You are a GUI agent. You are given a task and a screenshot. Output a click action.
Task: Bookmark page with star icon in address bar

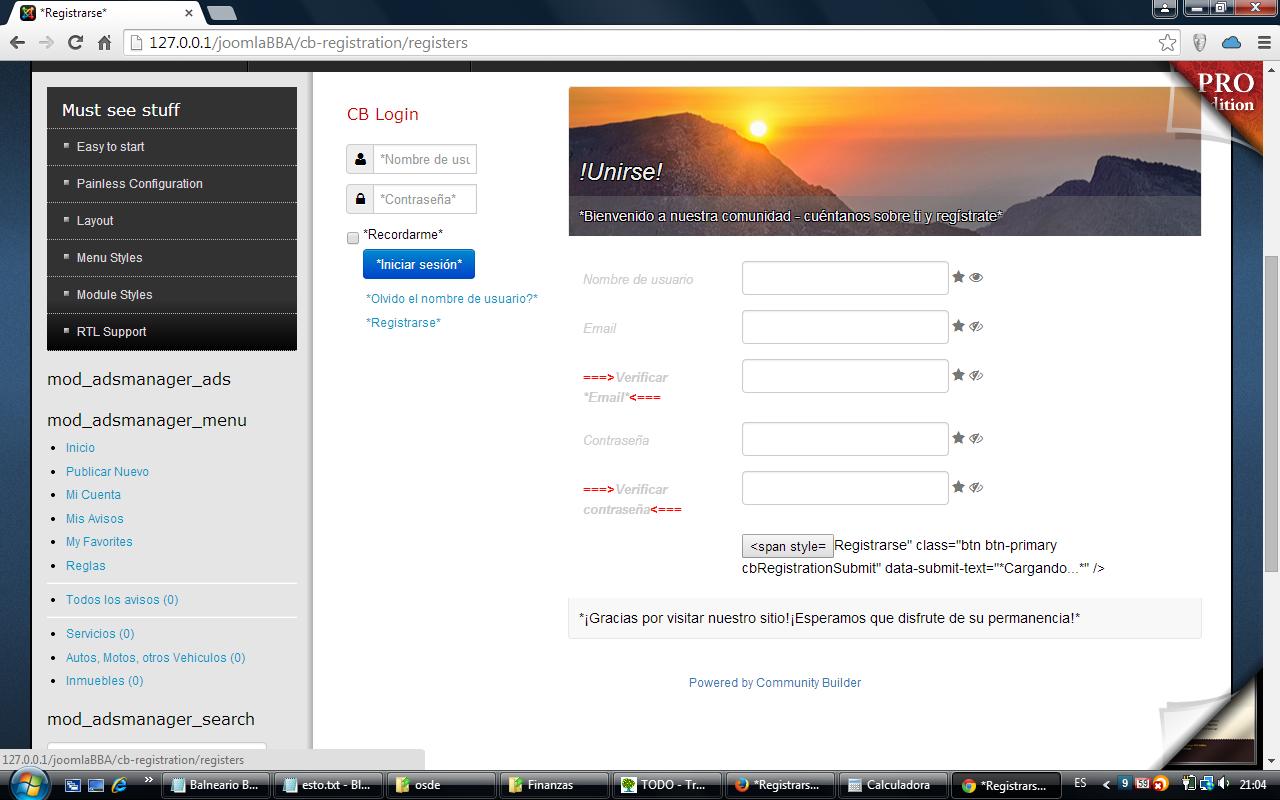[x=1167, y=43]
